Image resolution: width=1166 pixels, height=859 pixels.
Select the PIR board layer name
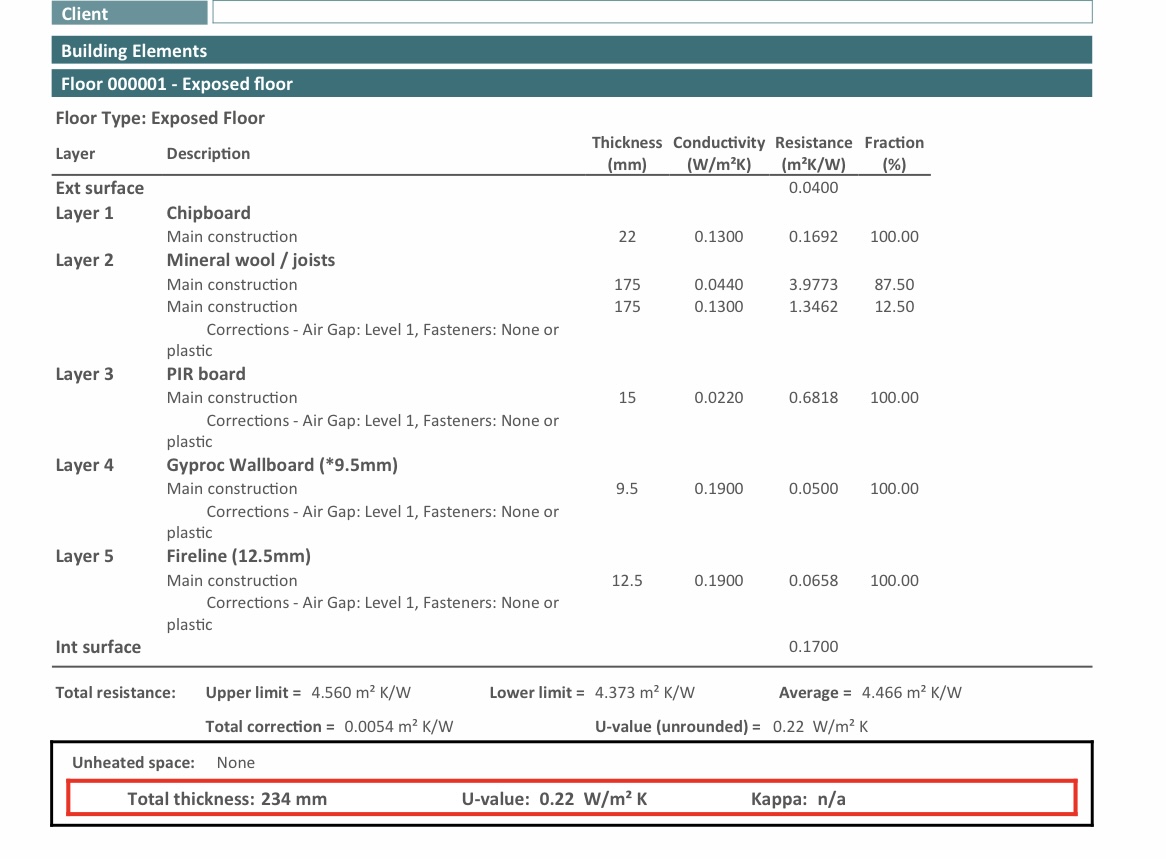[205, 374]
